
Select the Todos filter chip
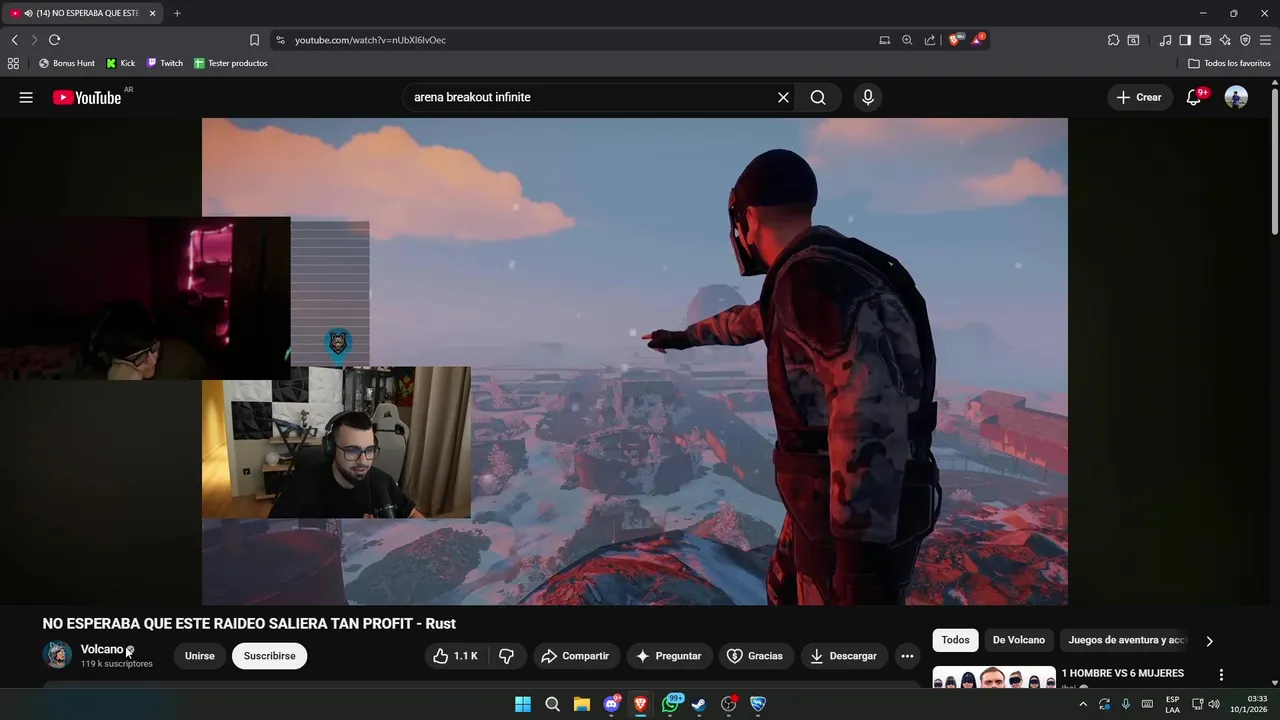click(955, 640)
